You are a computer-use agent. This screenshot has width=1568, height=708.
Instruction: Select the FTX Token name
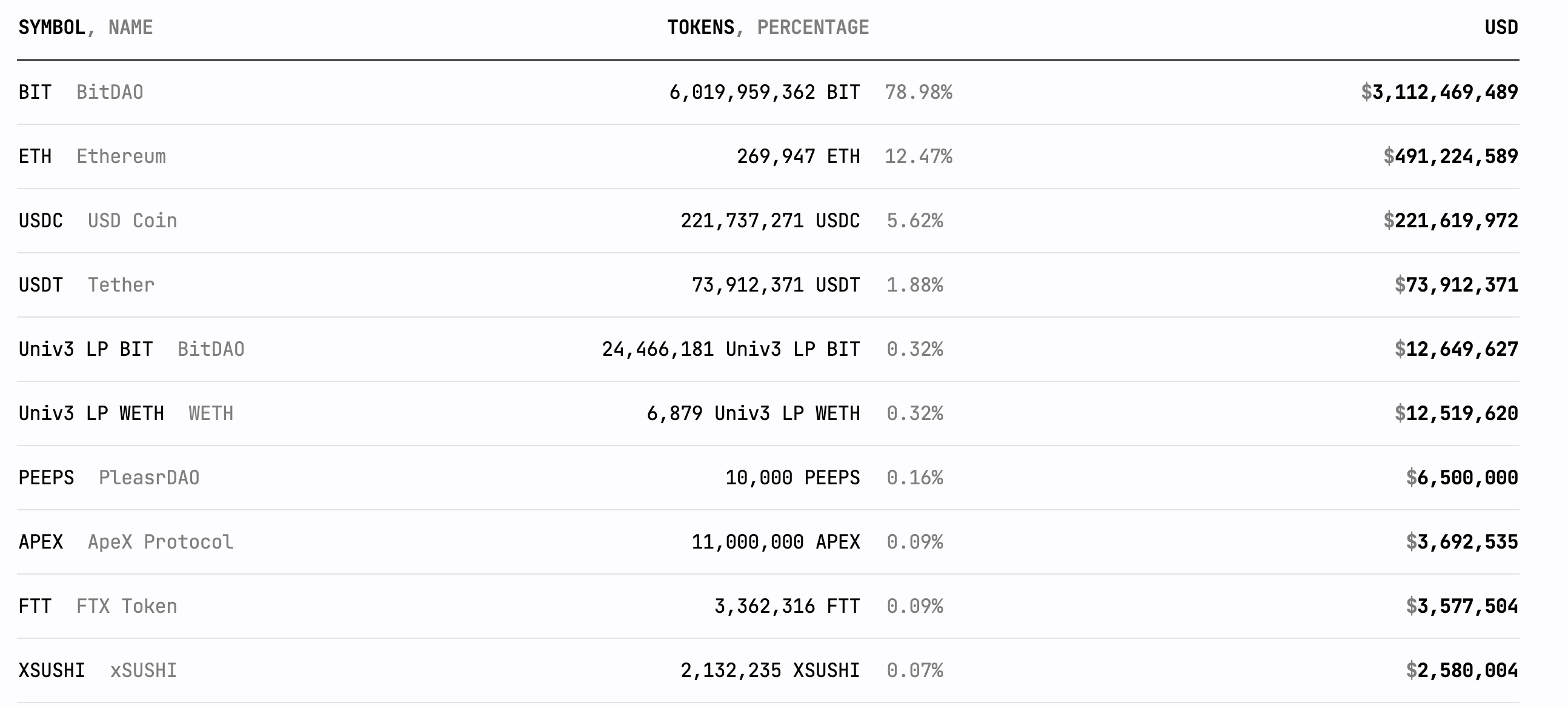[127, 606]
